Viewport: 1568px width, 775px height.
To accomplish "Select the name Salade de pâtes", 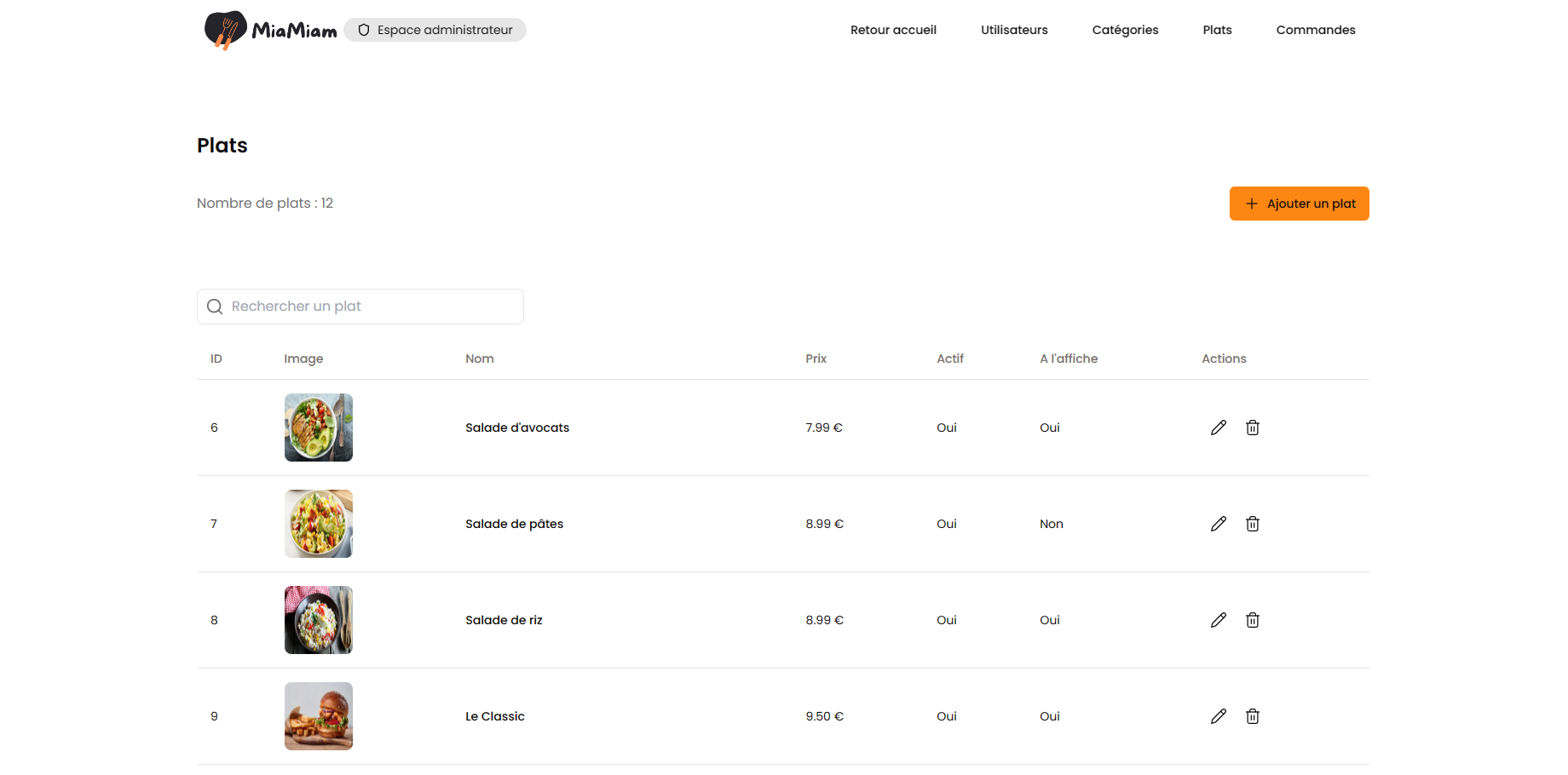I will [x=514, y=524].
